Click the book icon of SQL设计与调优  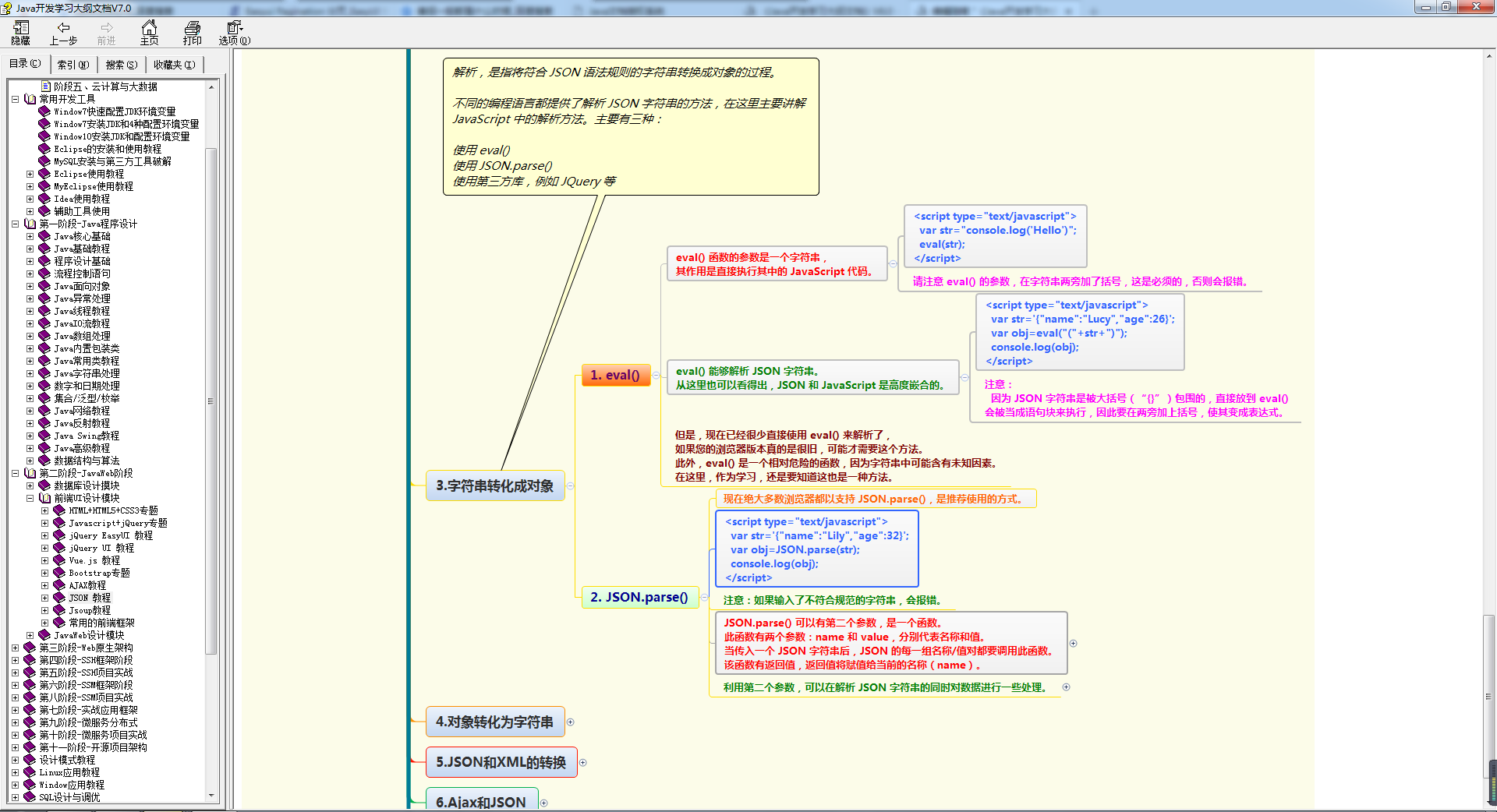(30, 797)
